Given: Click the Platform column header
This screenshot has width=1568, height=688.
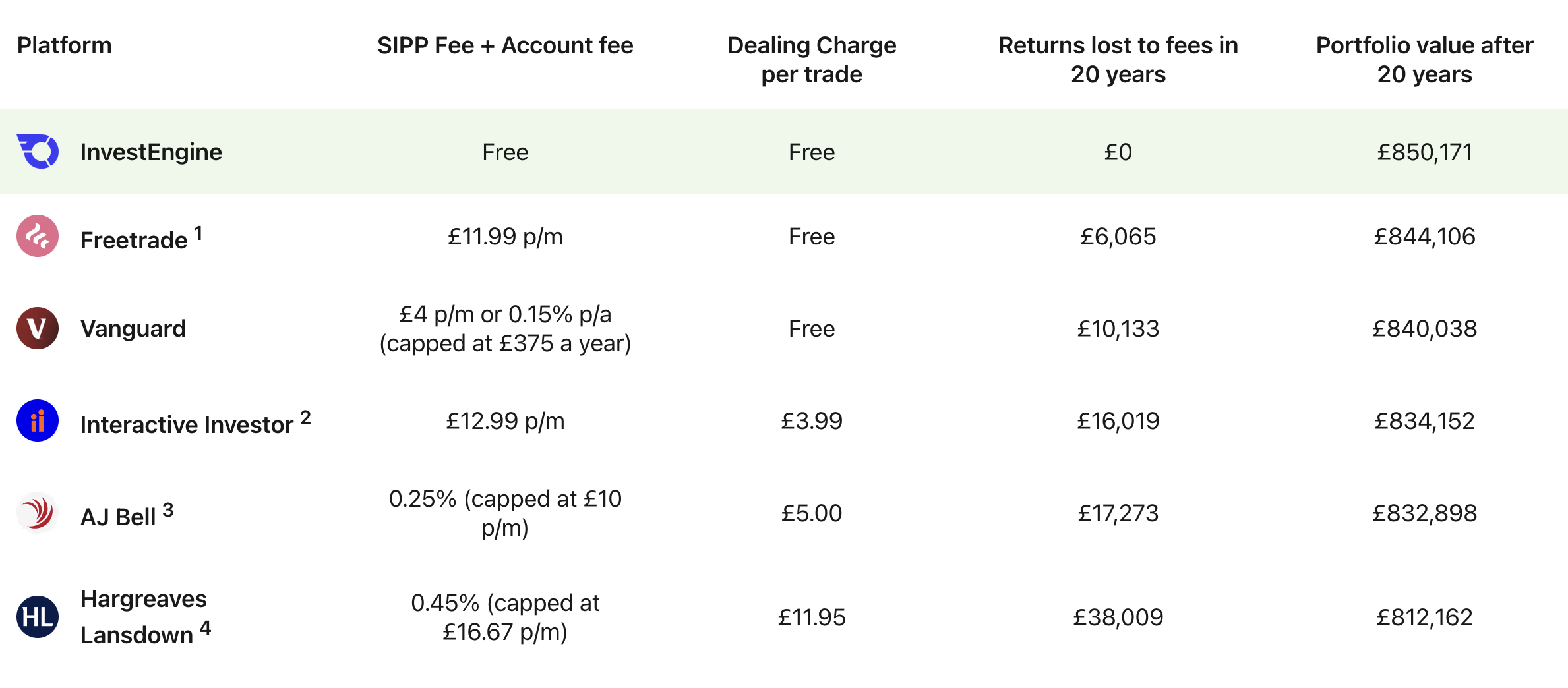Looking at the screenshot, I should (64, 45).
